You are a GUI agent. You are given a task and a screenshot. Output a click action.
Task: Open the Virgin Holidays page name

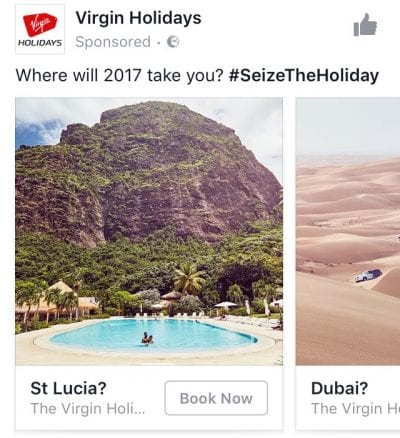pos(138,18)
